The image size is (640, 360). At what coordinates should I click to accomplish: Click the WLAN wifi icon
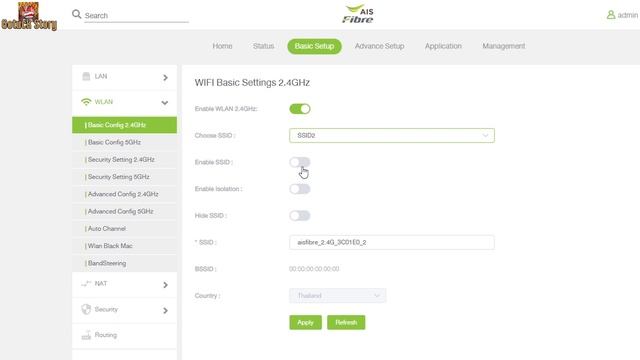pyautogui.click(x=86, y=102)
